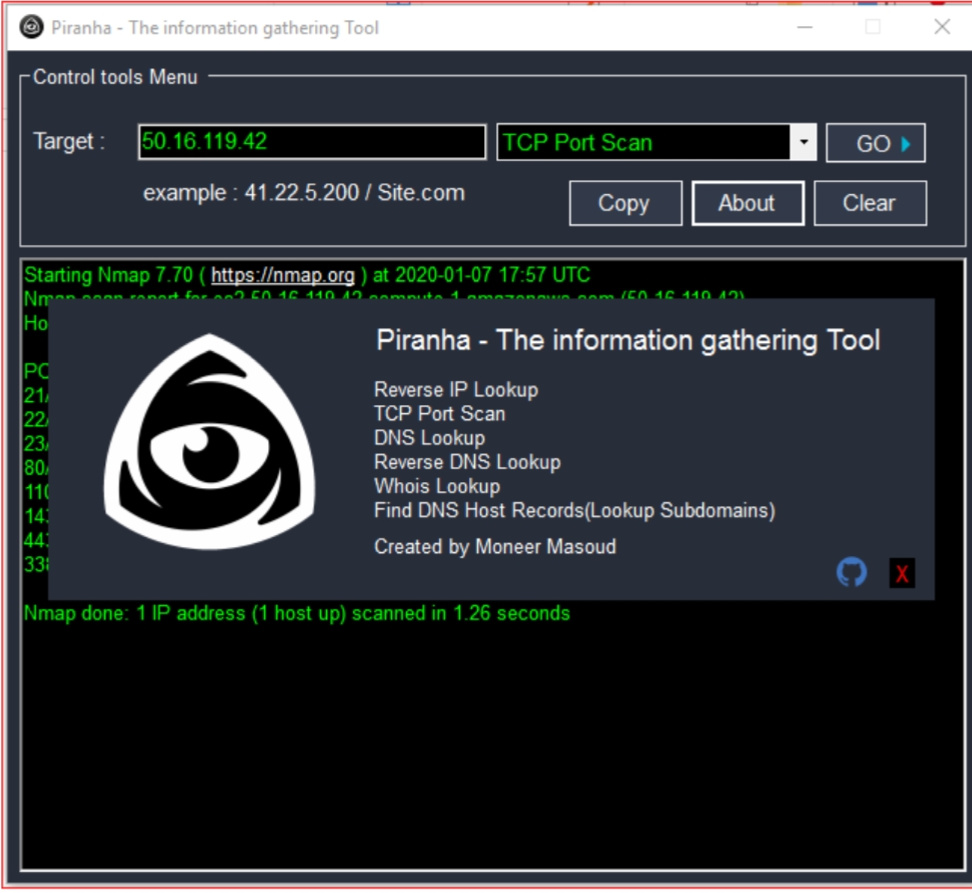Copy the scan output

point(625,203)
